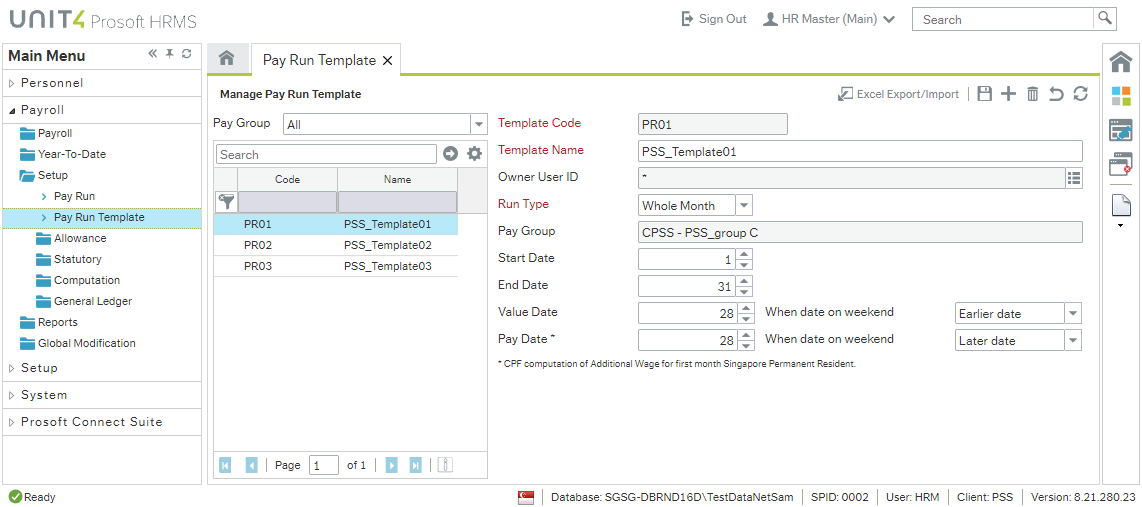The width and height of the screenshot is (1142, 507).
Task: Increase the Value Date number
Action: click(744, 308)
